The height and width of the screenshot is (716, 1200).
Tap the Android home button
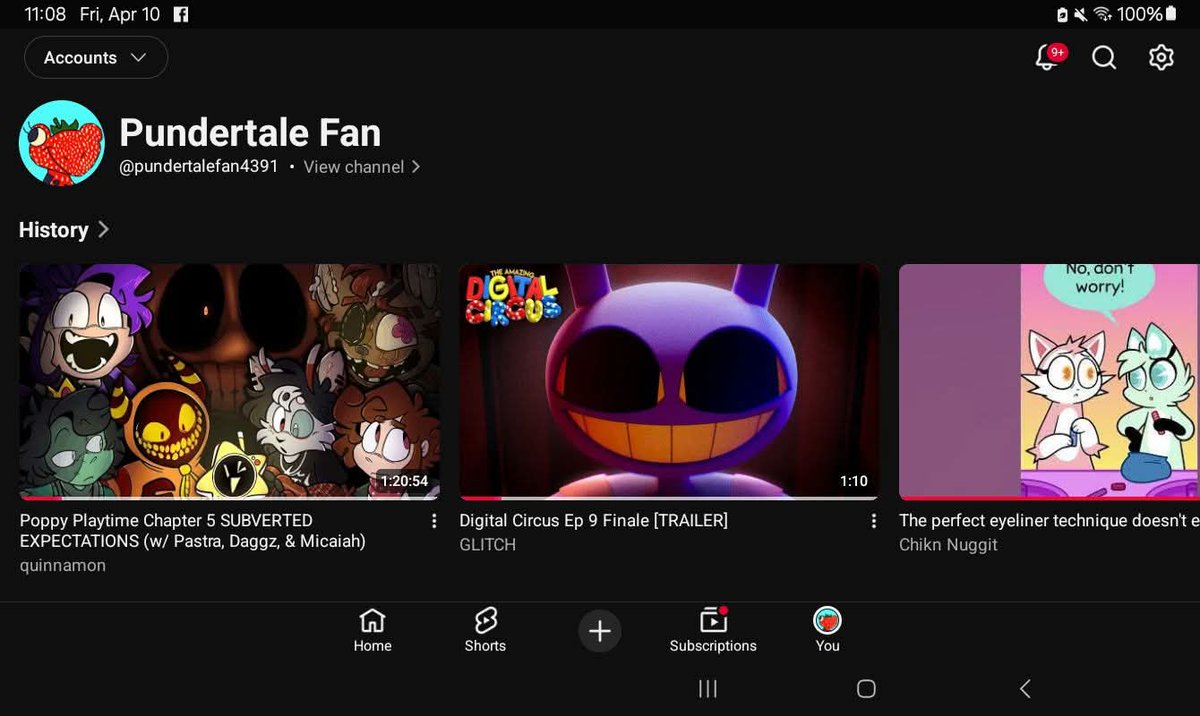867,688
